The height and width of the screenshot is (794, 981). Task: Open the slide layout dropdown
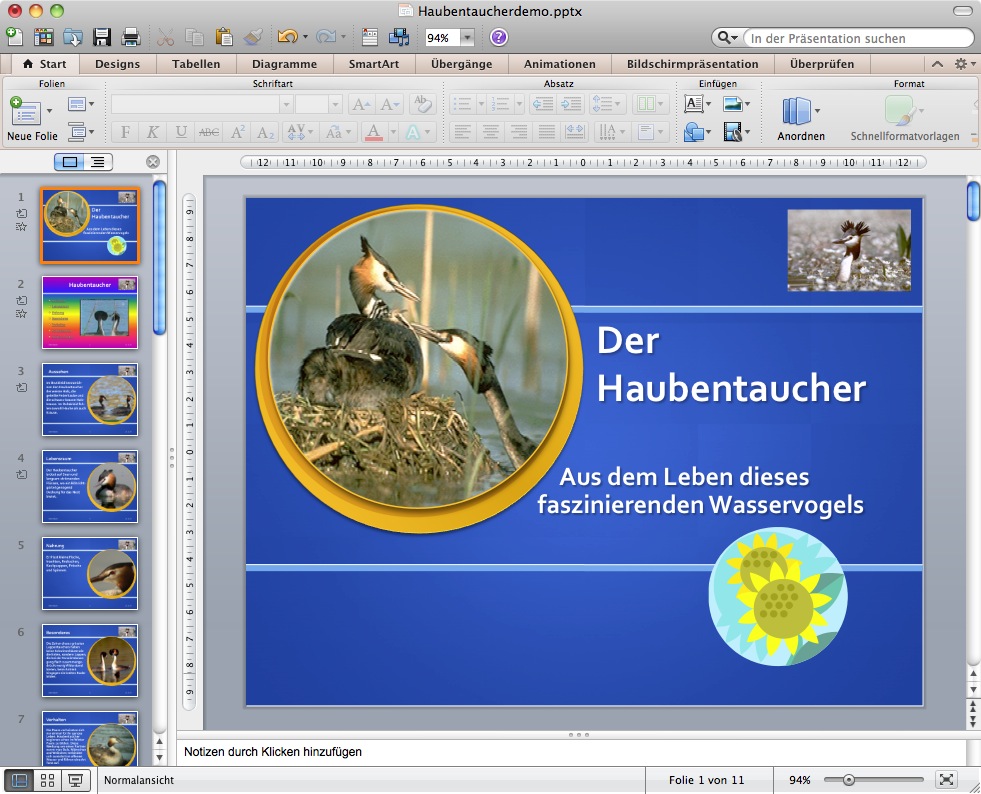80,104
